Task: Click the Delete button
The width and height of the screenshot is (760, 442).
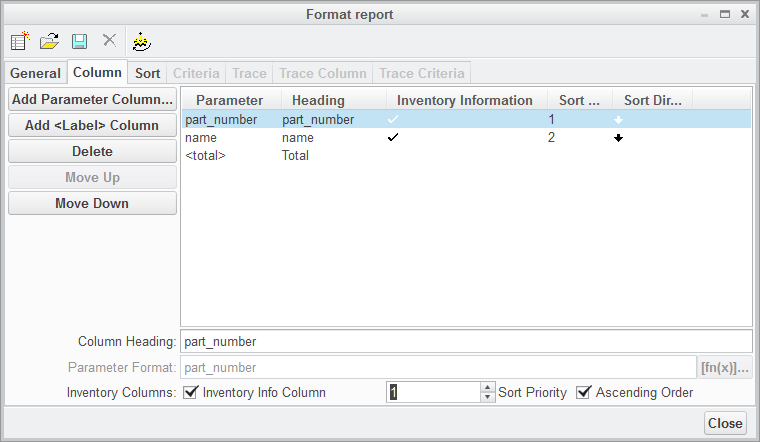Action: pos(92,152)
